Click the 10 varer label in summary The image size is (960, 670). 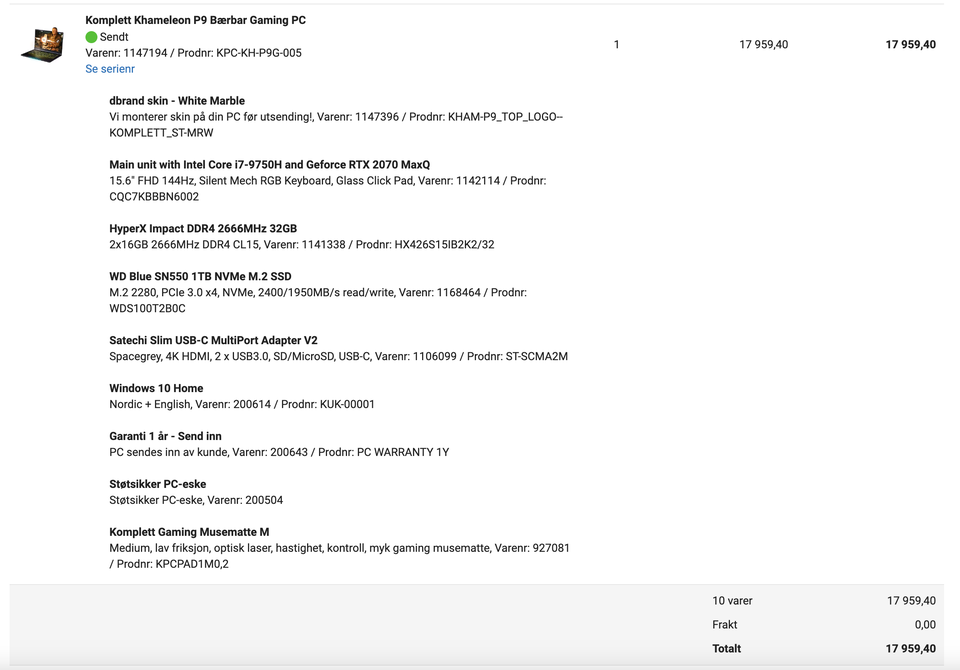tap(732, 601)
